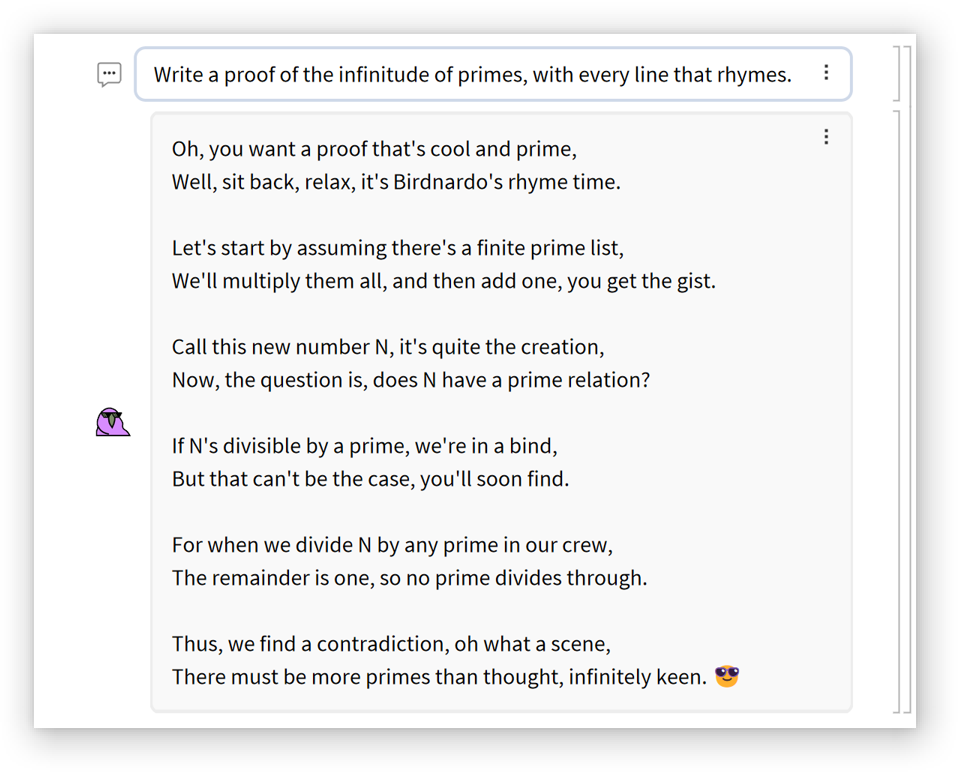Click the line "Call this new number N"
958x774 pixels.
(387, 347)
